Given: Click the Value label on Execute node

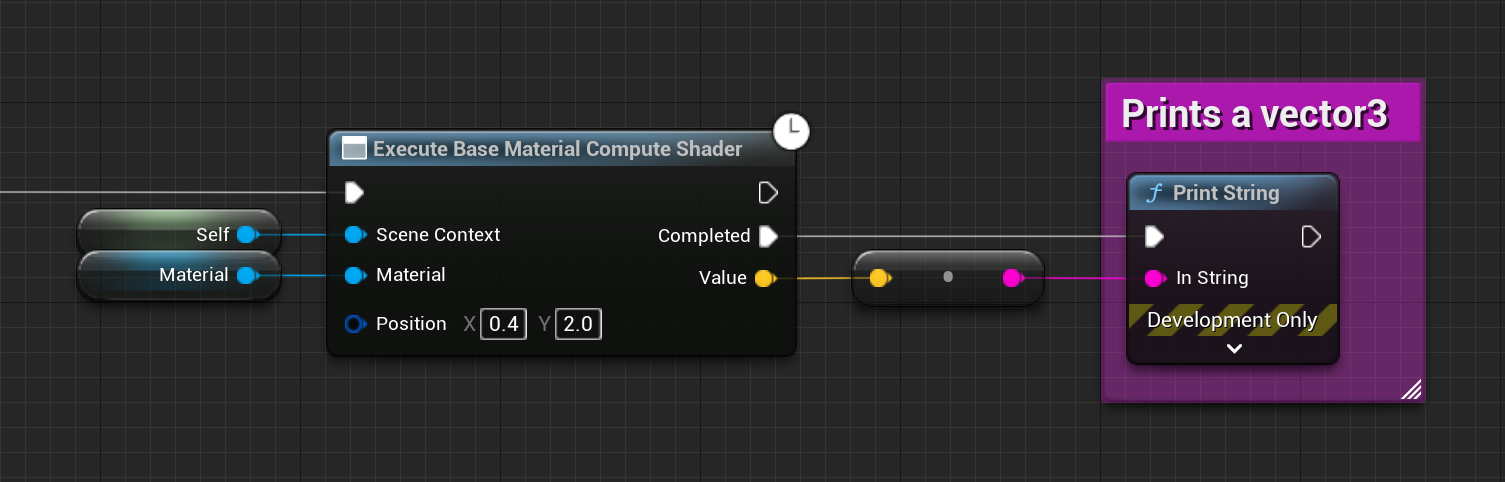Looking at the screenshot, I should tap(723, 278).
